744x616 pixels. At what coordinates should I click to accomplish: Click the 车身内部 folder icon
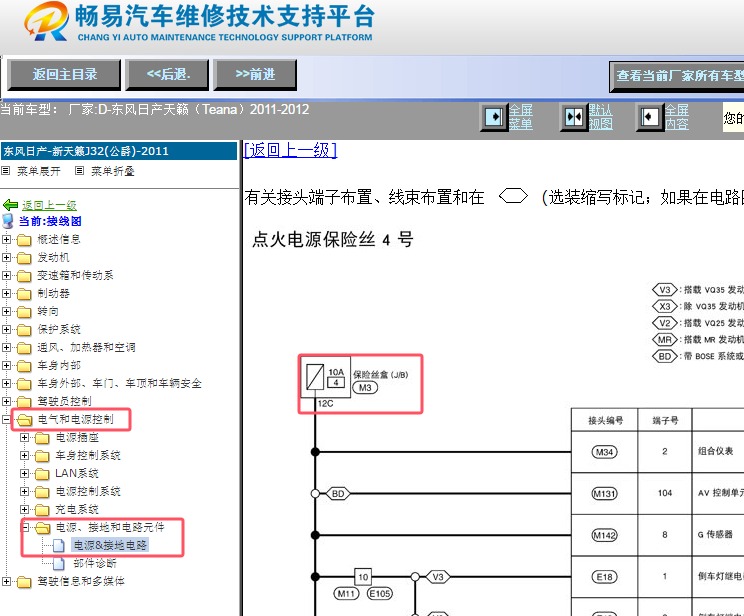(x=24, y=366)
